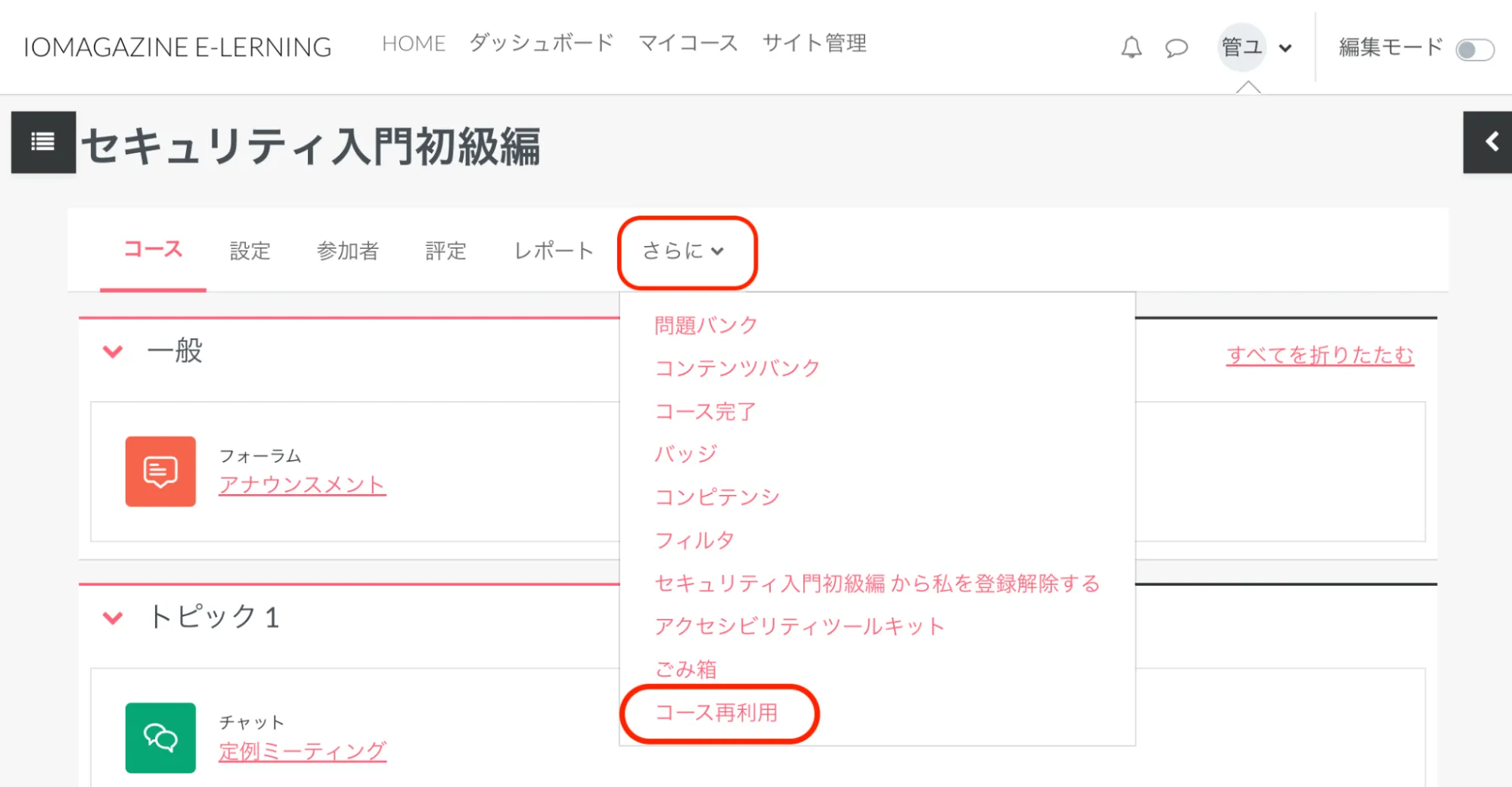Open the 定例ミーティング chat link
The width and height of the screenshot is (1512, 787).
(302, 751)
